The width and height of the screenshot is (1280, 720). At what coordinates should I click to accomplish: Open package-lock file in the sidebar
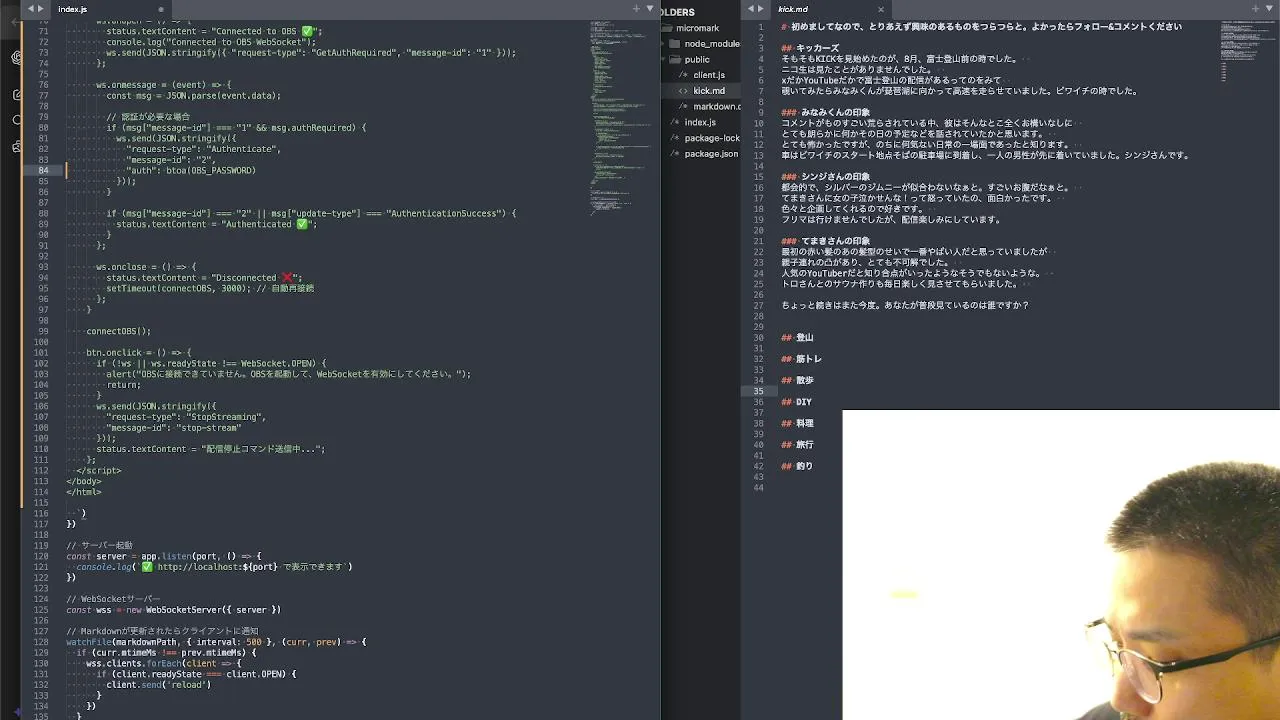[x=712, y=138]
